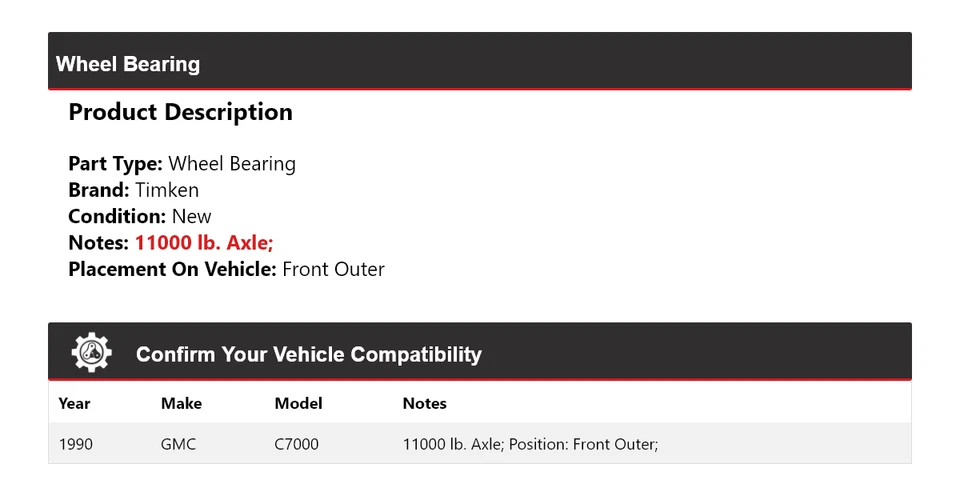Click the Product Description heading

coord(180,112)
